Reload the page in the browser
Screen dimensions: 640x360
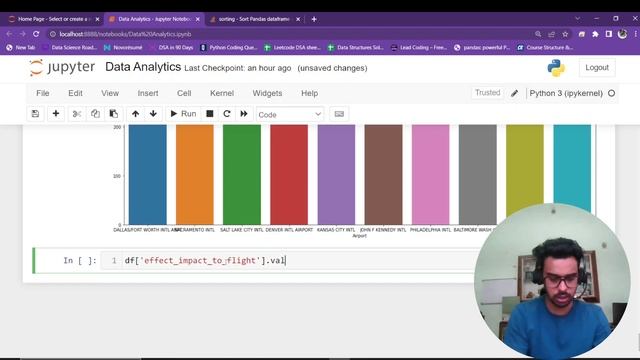click(36, 34)
